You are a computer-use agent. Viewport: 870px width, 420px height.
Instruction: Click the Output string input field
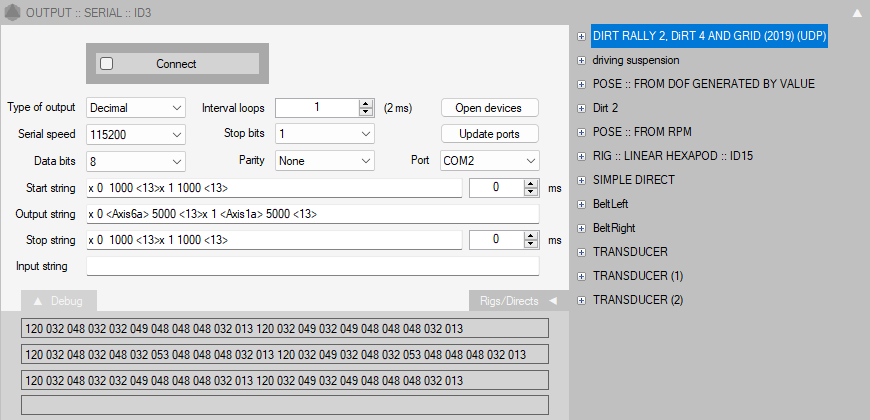click(x=313, y=214)
